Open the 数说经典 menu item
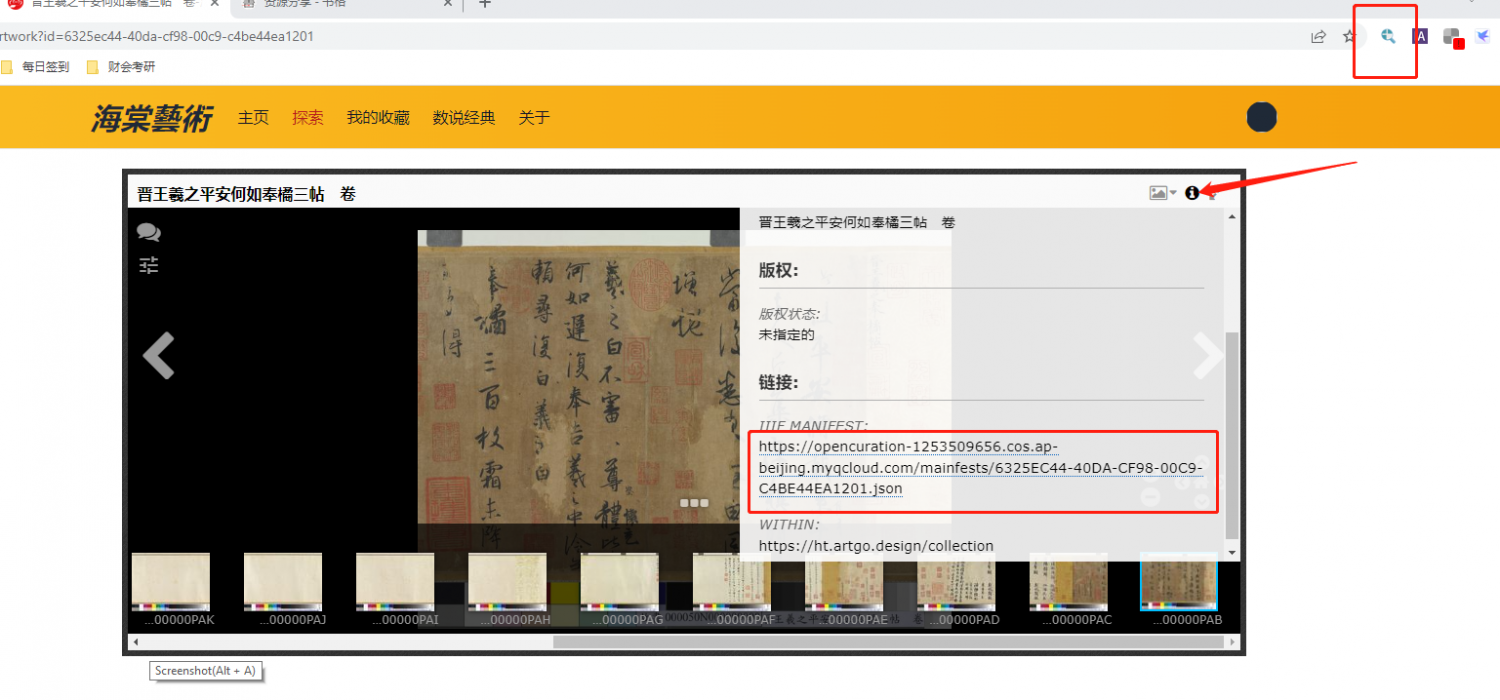The image size is (1500, 700). point(464,118)
